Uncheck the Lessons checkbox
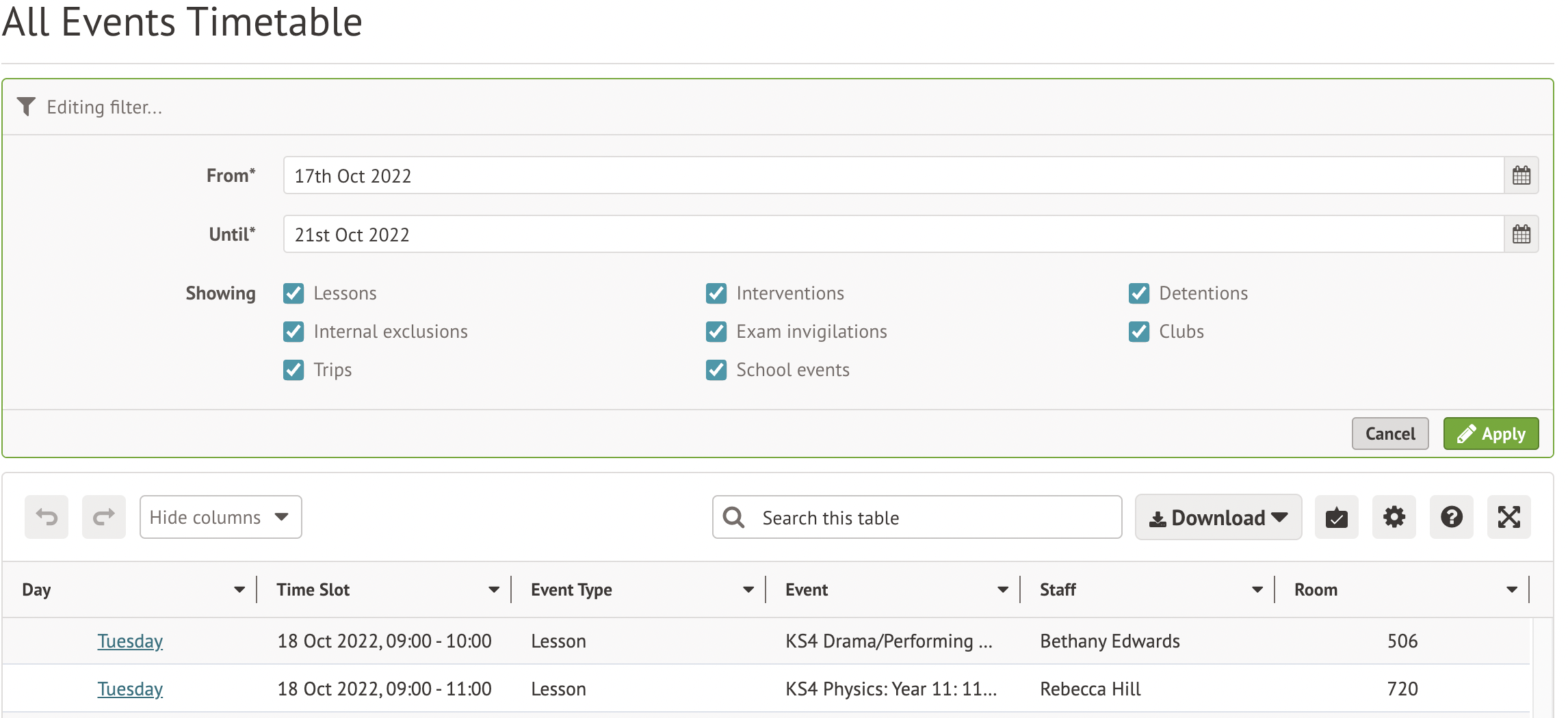The height and width of the screenshot is (718, 1568). pyautogui.click(x=293, y=293)
